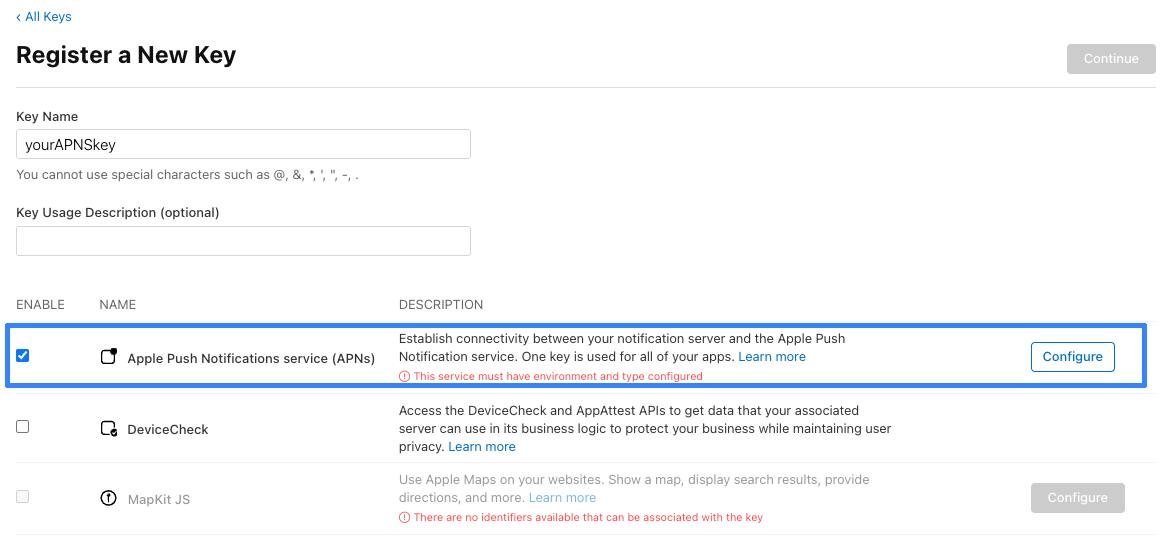Click the Apple Push Notifications service name
Image resolution: width=1171 pixels, height=540 pixels.
click(251, 359)
